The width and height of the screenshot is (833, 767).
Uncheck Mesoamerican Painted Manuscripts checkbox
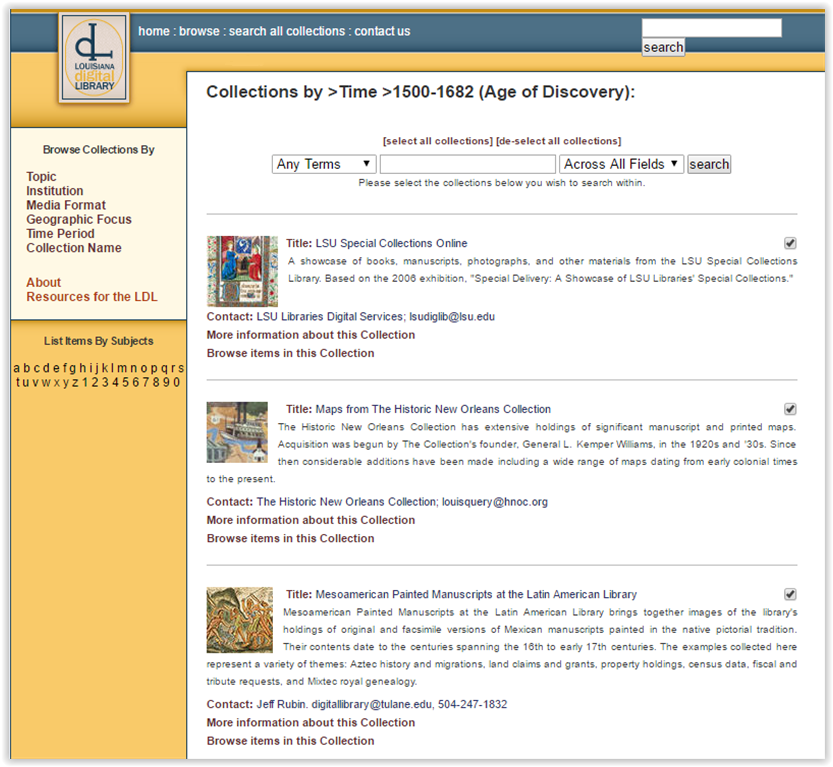click(790, 594)
